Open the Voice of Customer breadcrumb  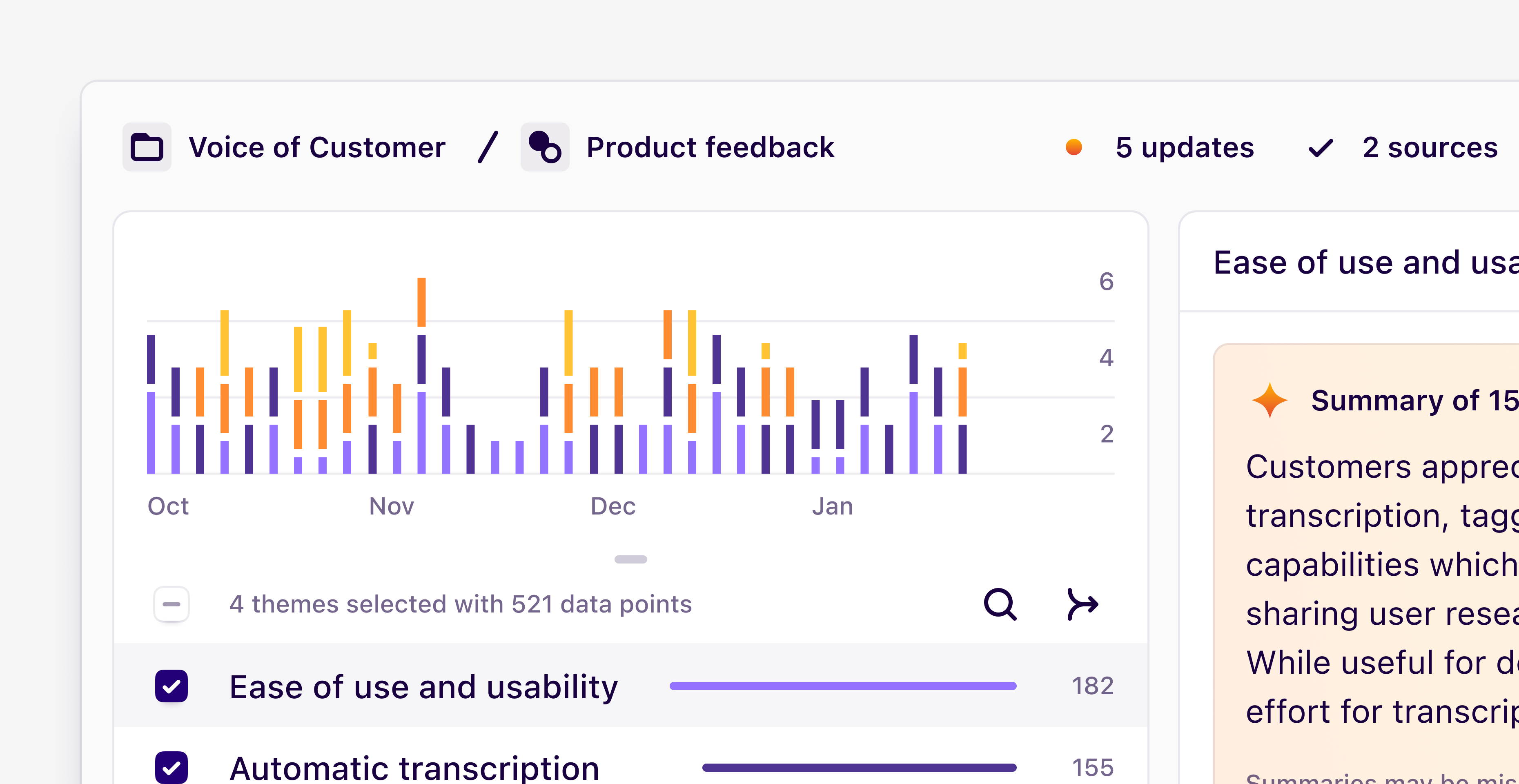coord(316,147)
